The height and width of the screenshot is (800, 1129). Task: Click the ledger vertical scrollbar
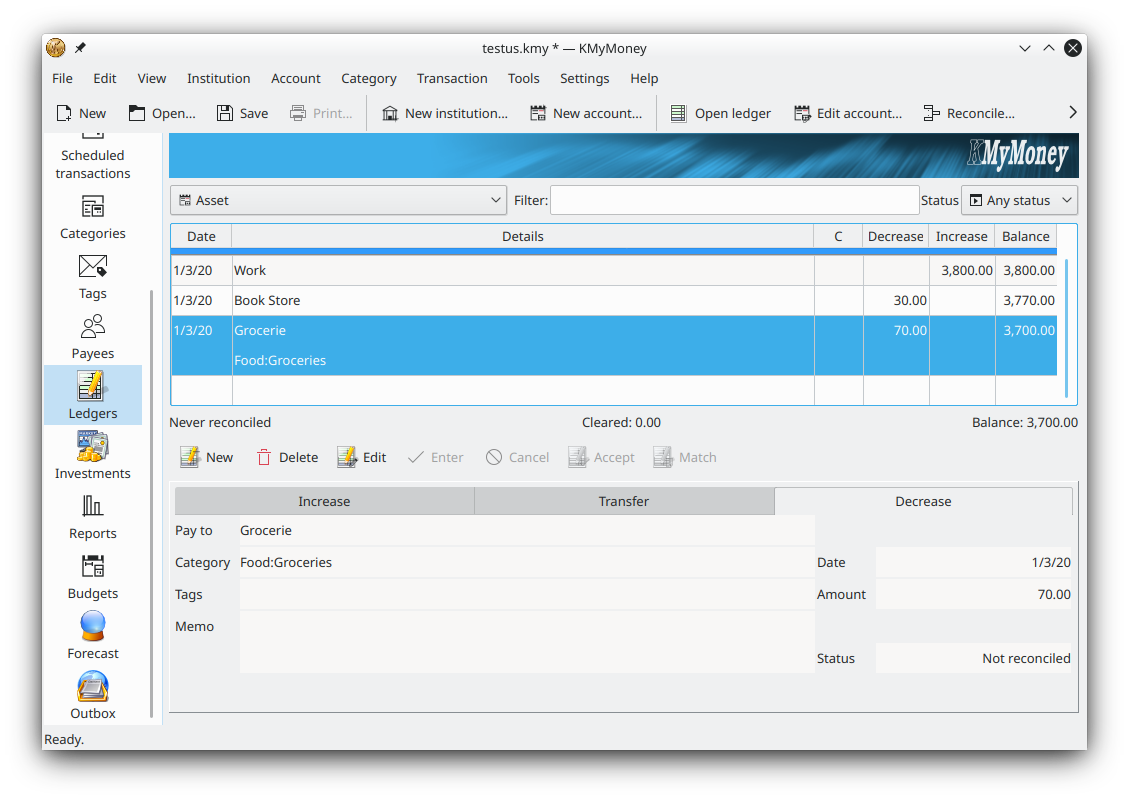tap(1066, 326)
